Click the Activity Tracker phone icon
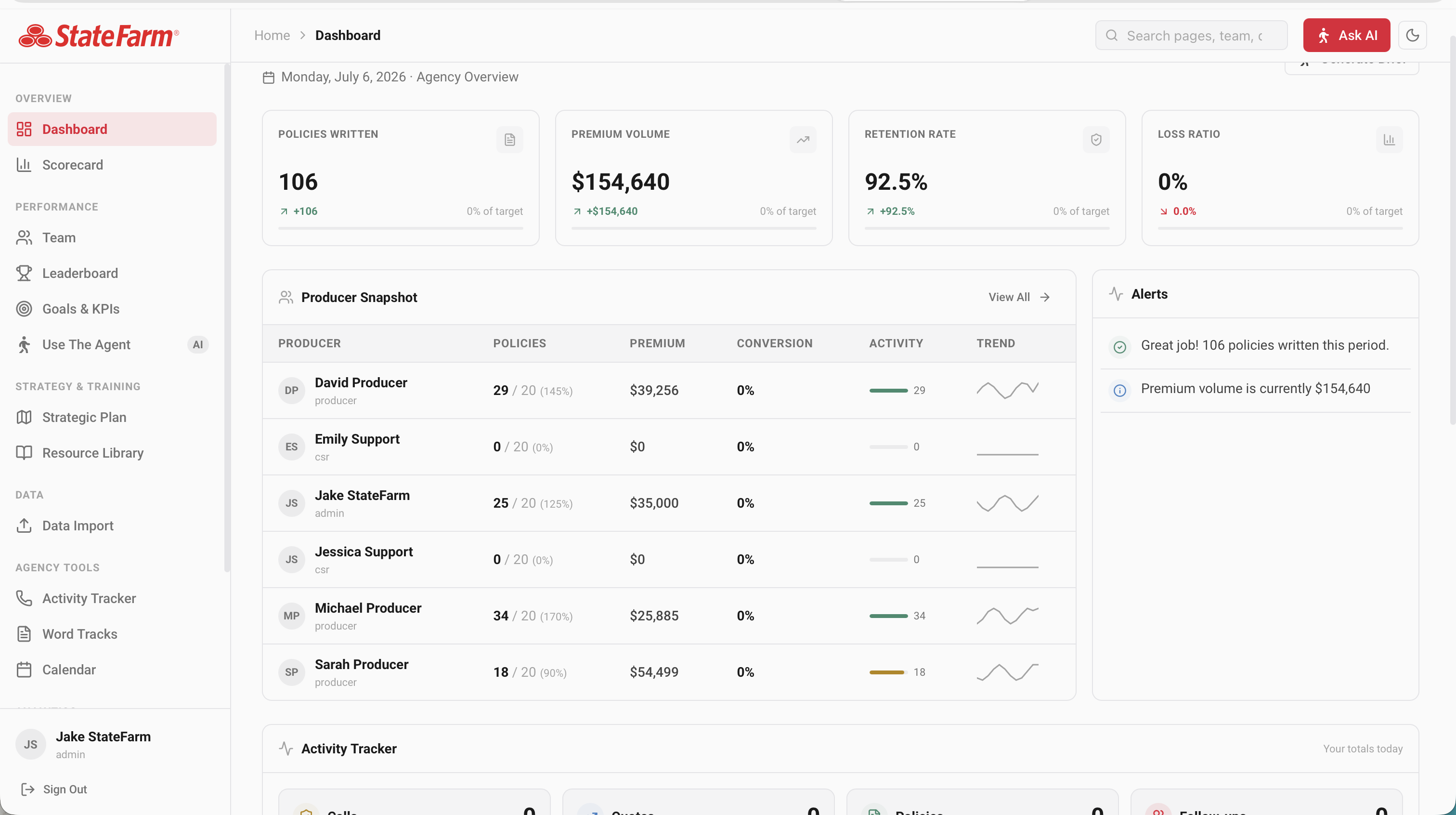Image resolution: width=1456 pixels, height=815 pixels. coord(24,598)
